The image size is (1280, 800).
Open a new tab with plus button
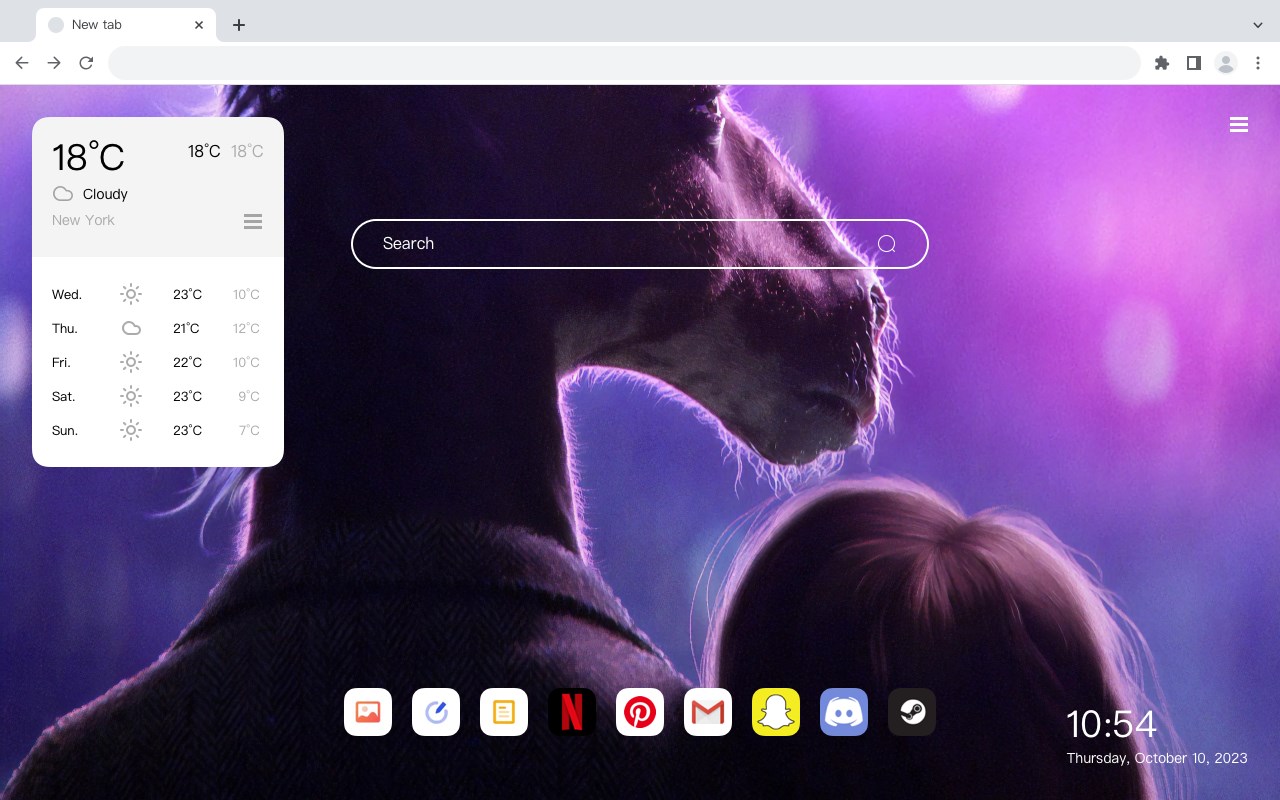(239, 25)
